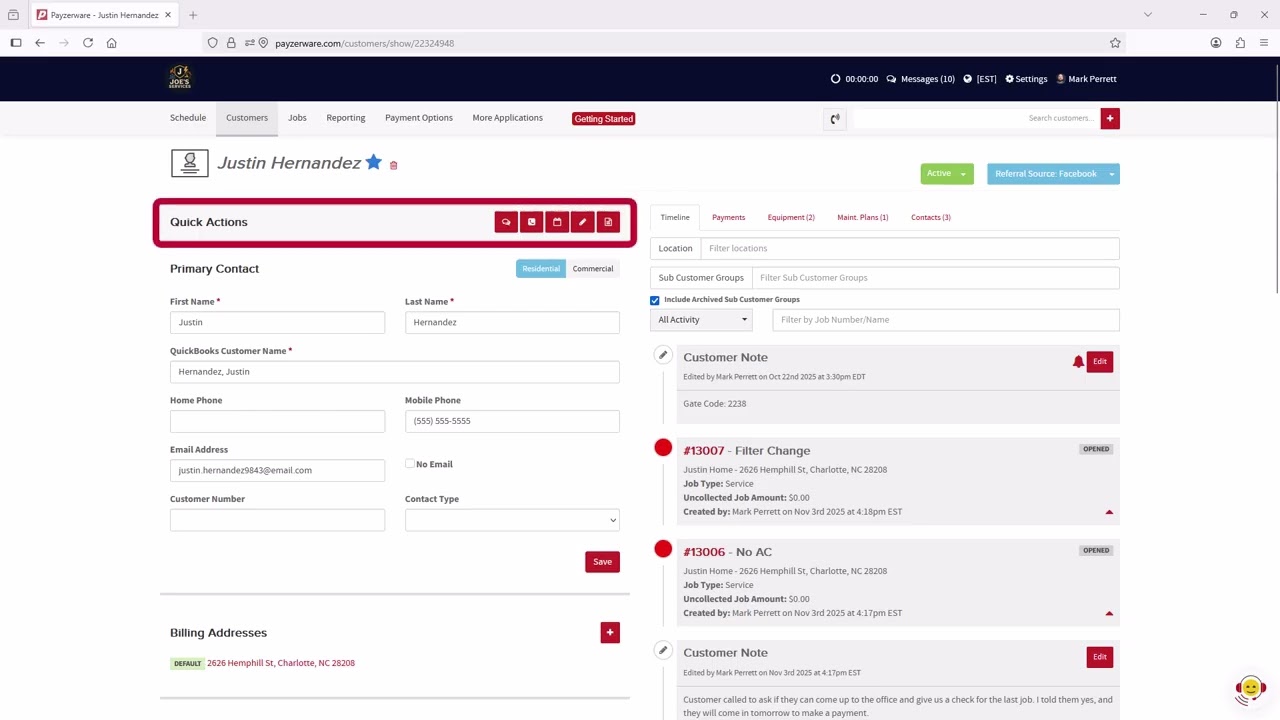The width and height of the screenshot is (1280, 720).
Task: Click the phone call quick action
Action: point(532,222)
